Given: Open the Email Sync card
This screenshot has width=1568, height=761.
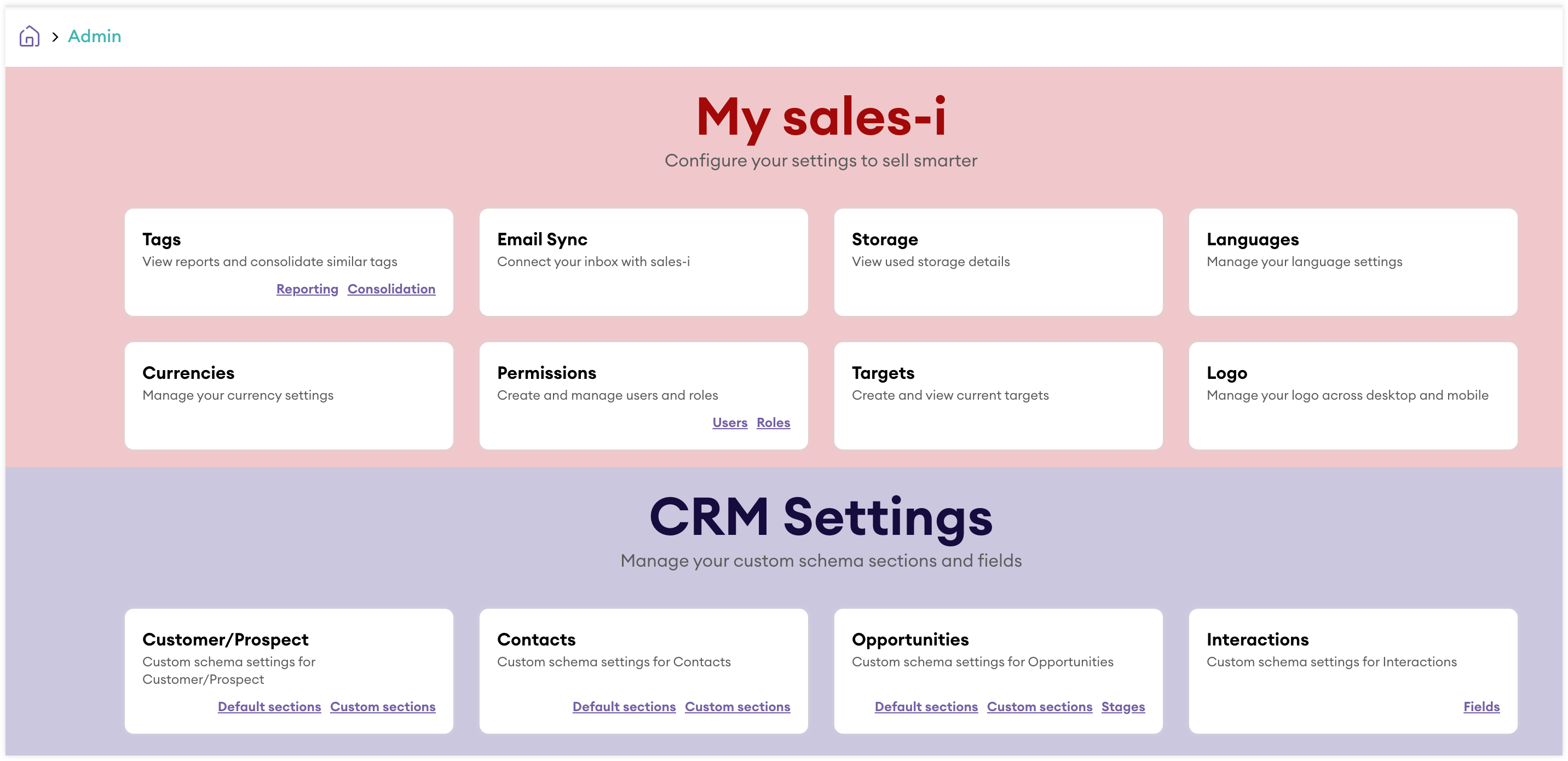Looking at the screenshot, I should pyautogui.click(x=643, y=262).
